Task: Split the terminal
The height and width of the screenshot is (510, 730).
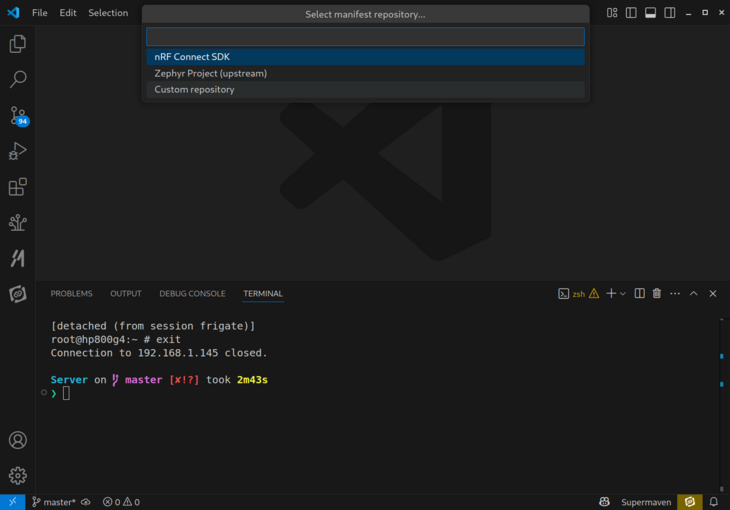Action: point(640,293)
